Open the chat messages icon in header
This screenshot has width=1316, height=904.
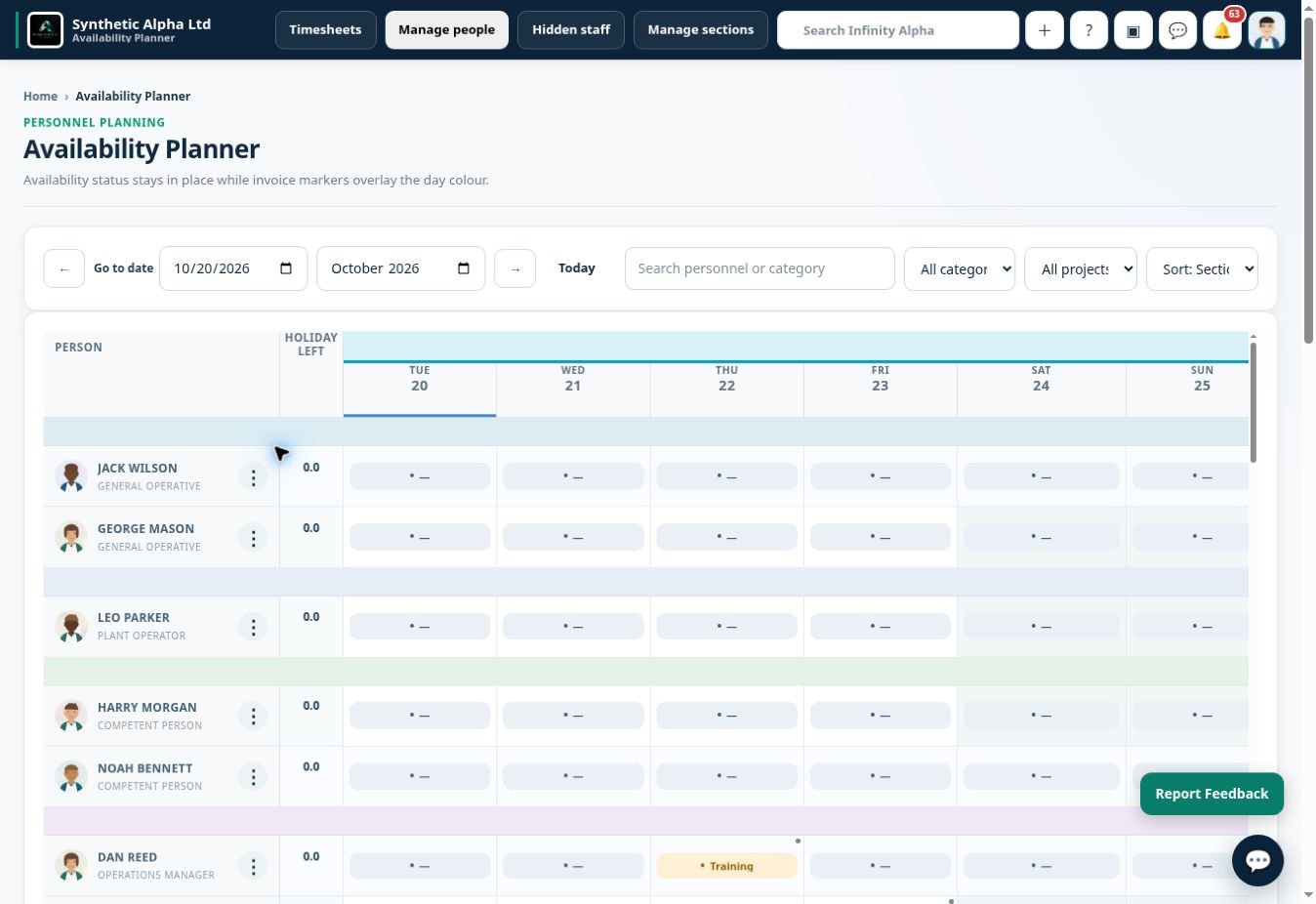[1177, 30]
